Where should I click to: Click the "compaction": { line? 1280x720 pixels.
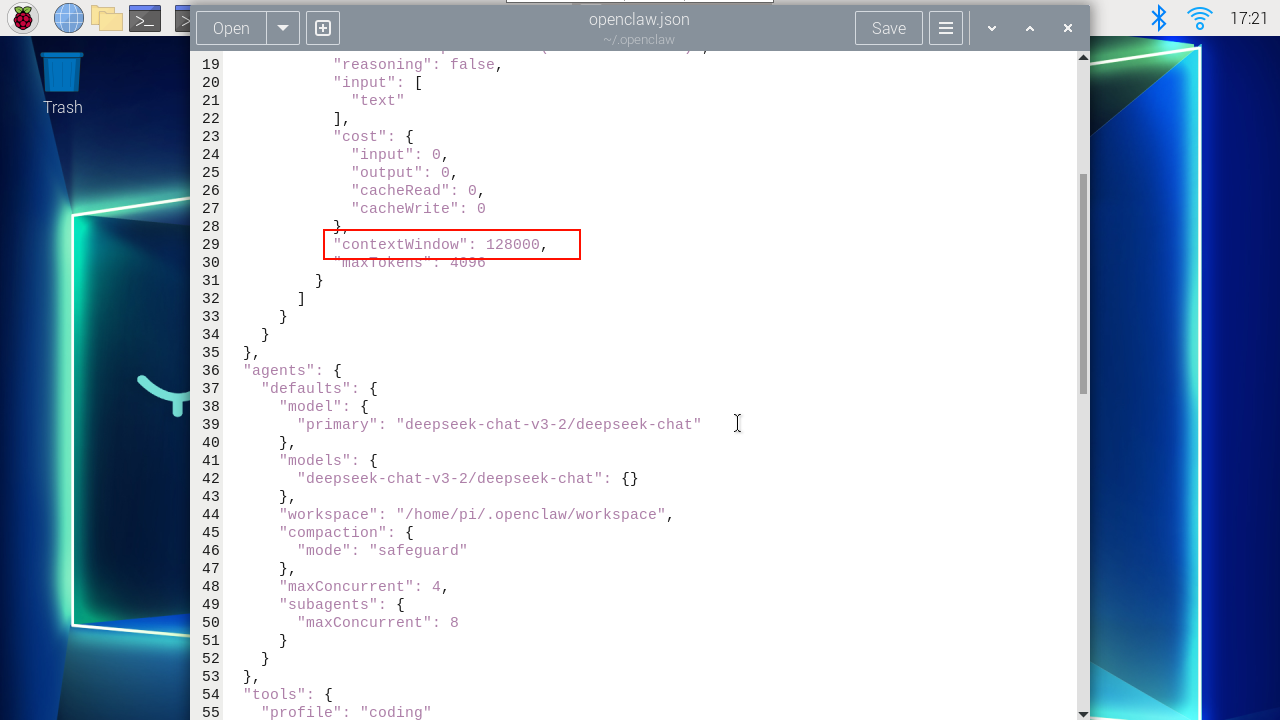346,533
